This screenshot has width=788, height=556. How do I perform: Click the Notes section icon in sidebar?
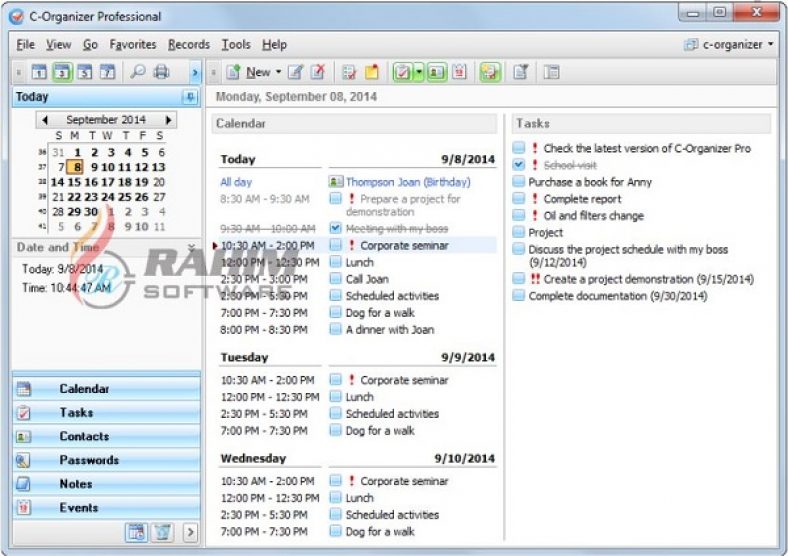[23, 484]
